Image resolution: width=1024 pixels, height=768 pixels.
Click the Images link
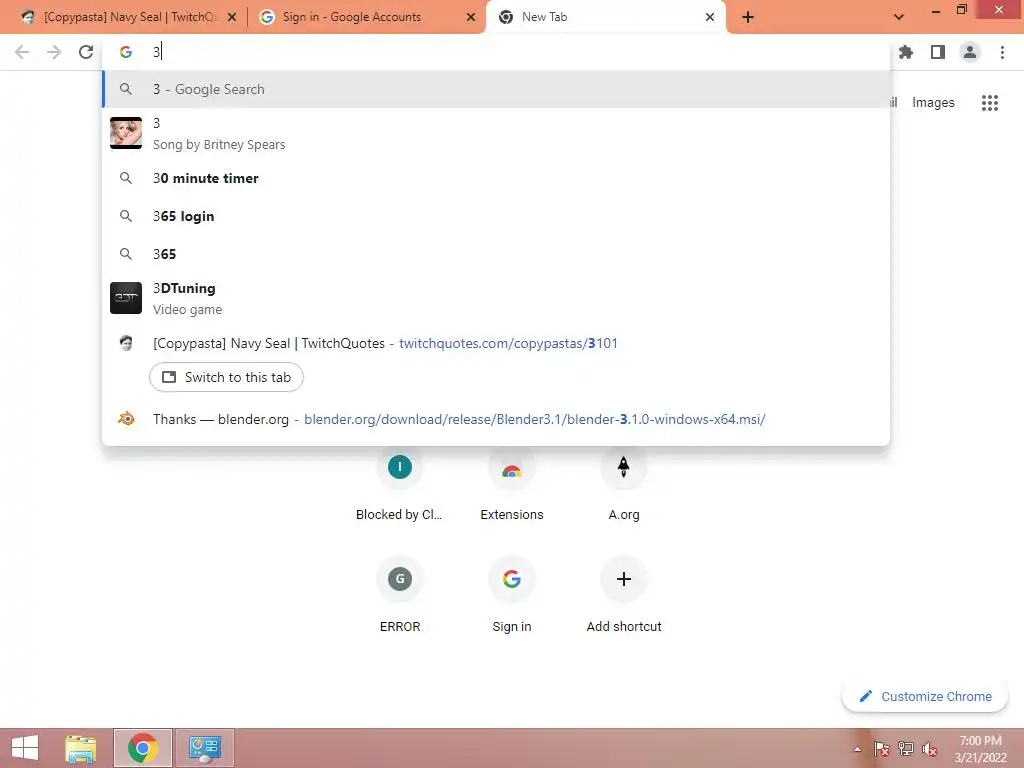click(933, 103)
